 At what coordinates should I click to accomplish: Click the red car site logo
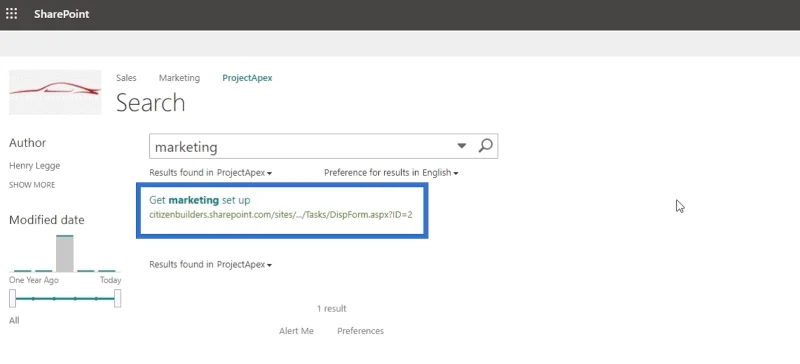tap(55, 92)
